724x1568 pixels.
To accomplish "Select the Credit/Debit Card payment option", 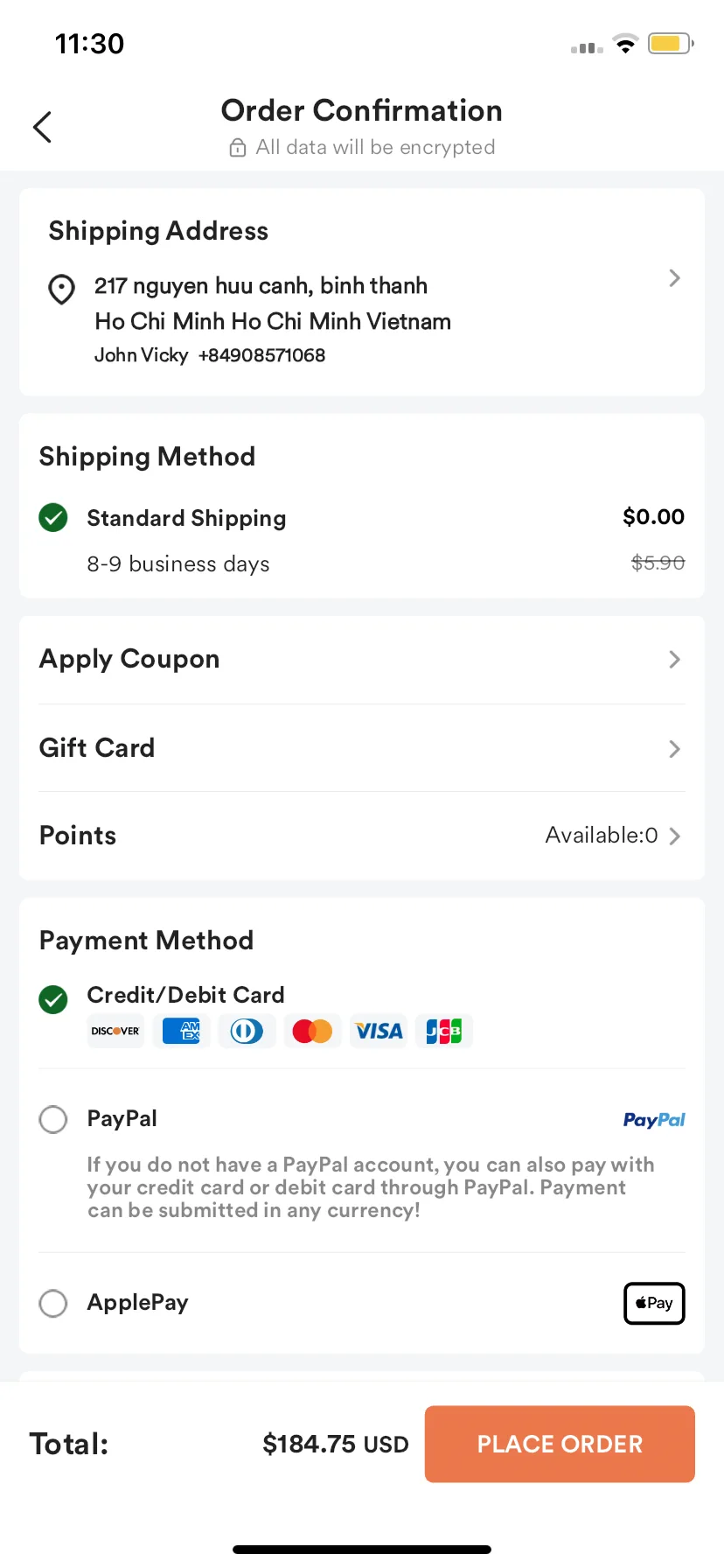I will click(x=53, y=998).
